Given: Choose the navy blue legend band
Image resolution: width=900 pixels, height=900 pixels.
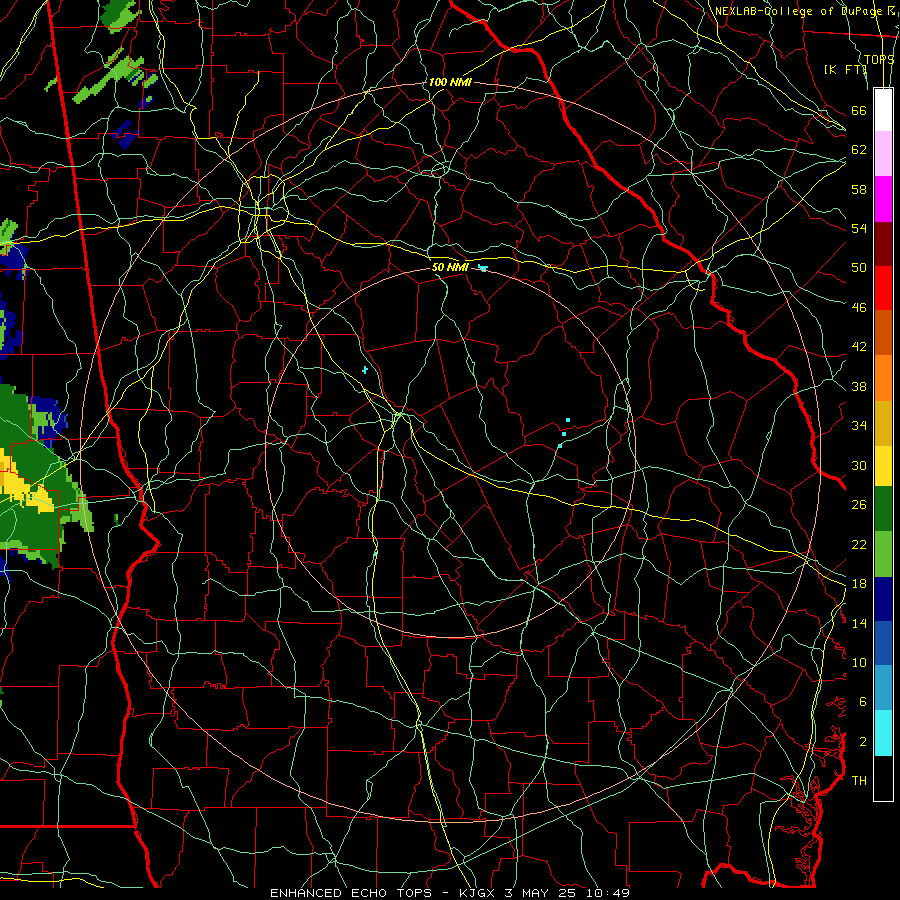Looking at the screenshot, I should [x=883, y=599].
